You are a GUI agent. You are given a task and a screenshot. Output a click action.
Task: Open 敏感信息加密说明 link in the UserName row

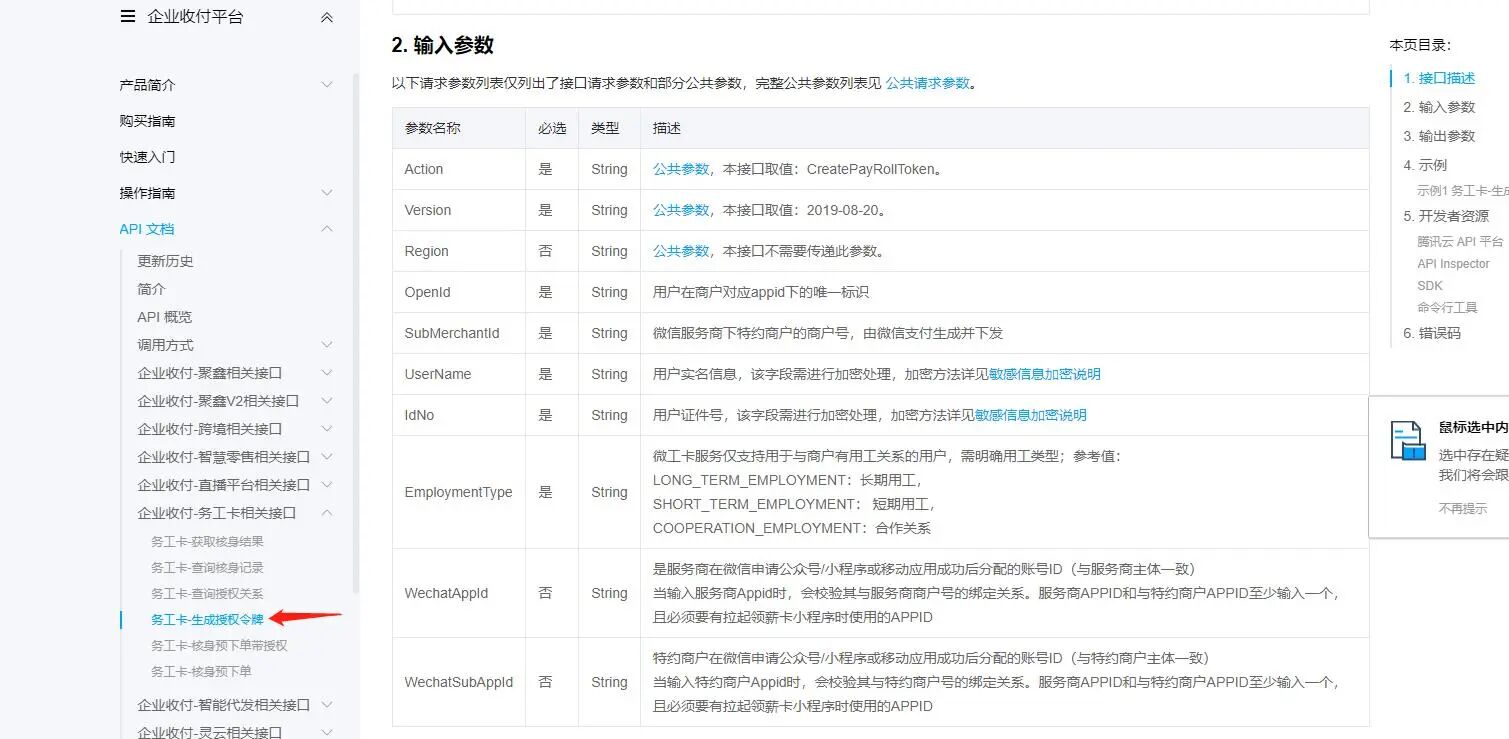click(x=1045, y=374)
